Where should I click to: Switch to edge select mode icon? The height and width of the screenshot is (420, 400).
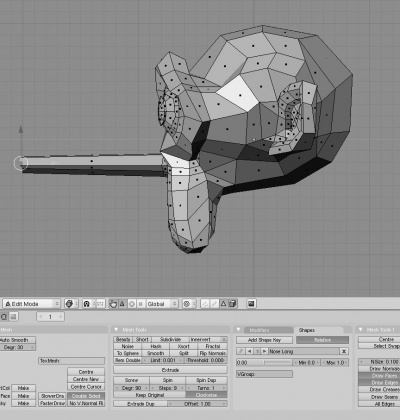tap(214, 304)
